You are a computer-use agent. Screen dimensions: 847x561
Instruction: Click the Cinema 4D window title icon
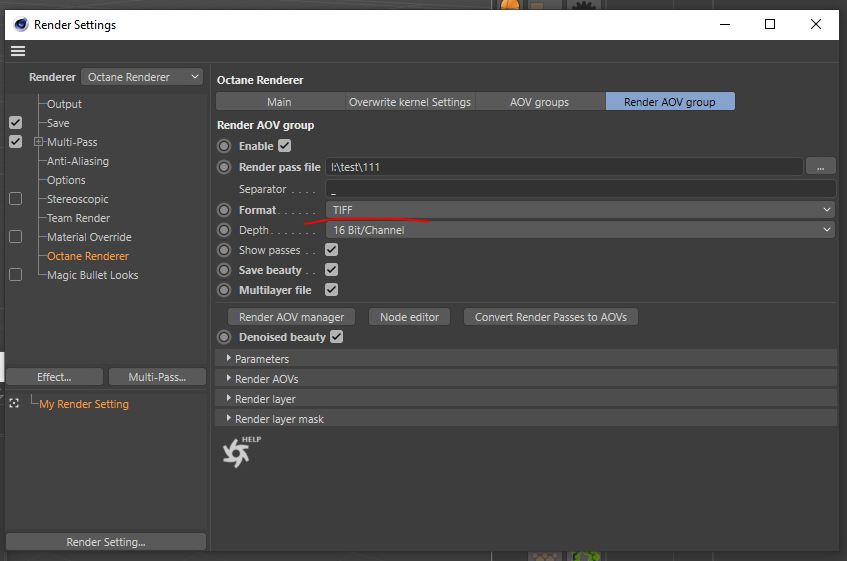(x=21, y=25)
